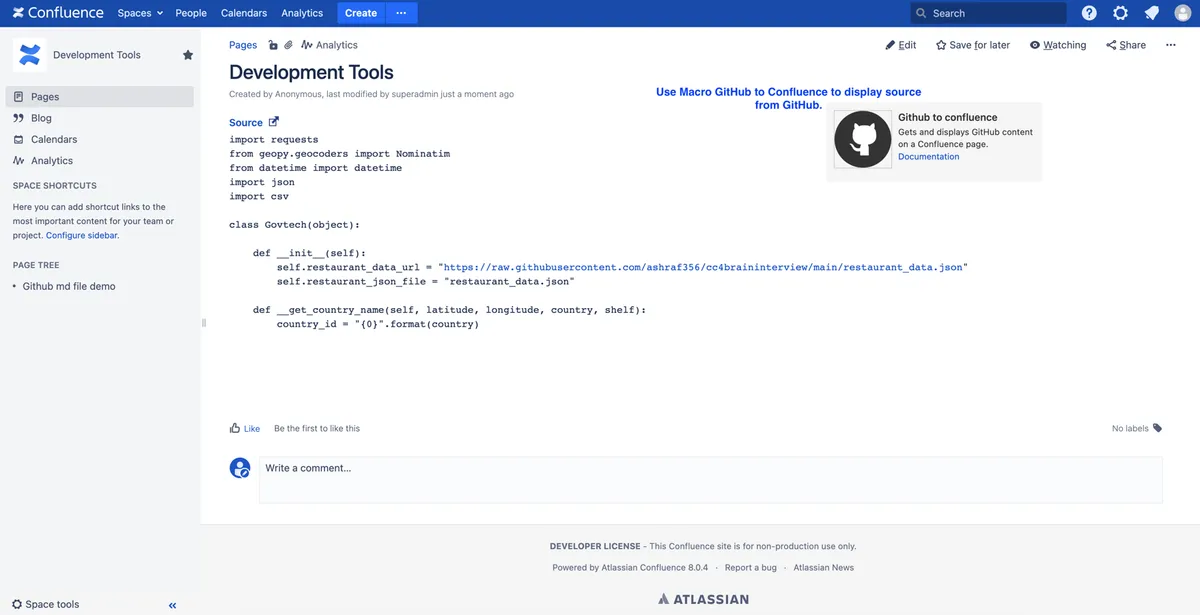Image resolution: width=1200 pixels, height=615 pixels.
Task: Click the "import csv" code line
Action: [259, 197]
